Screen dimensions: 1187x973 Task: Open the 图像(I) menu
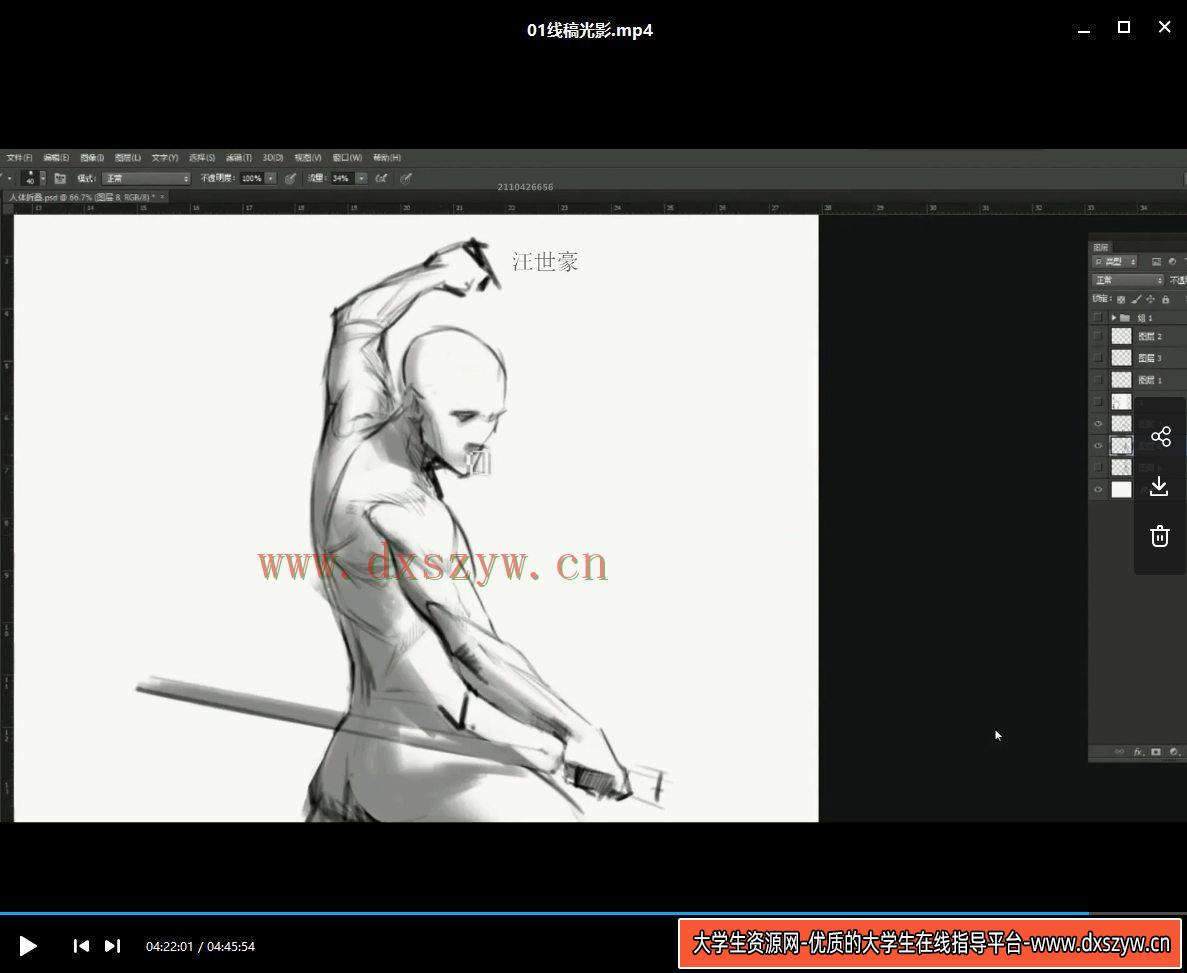click(x=92, y=157)
